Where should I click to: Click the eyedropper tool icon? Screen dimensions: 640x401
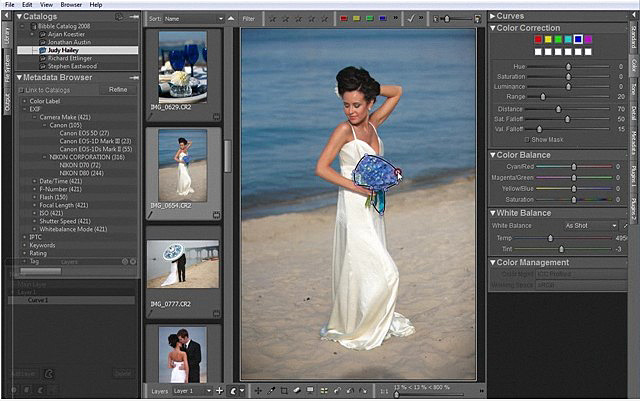point(272,390)
